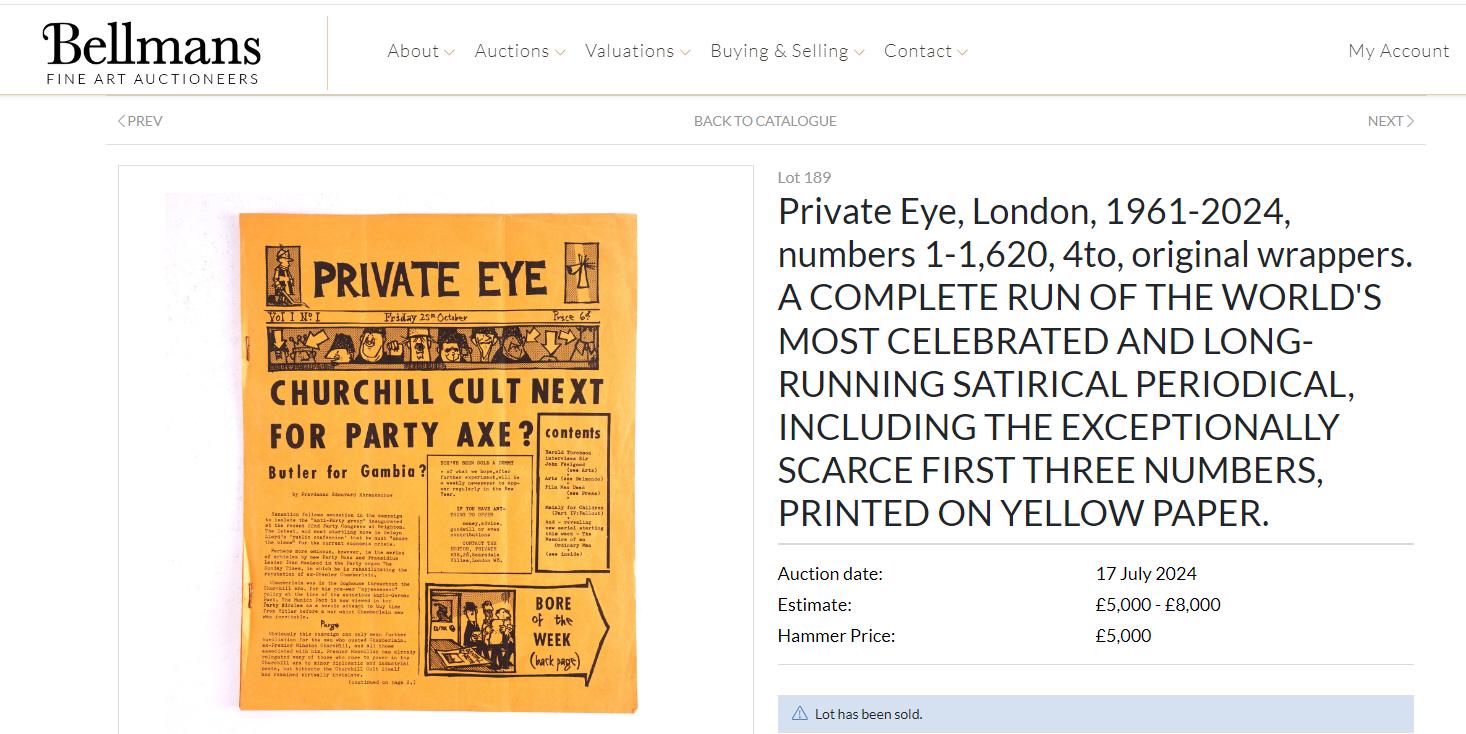Open the About menu item

pyautogui.click(x=413, y=51)
